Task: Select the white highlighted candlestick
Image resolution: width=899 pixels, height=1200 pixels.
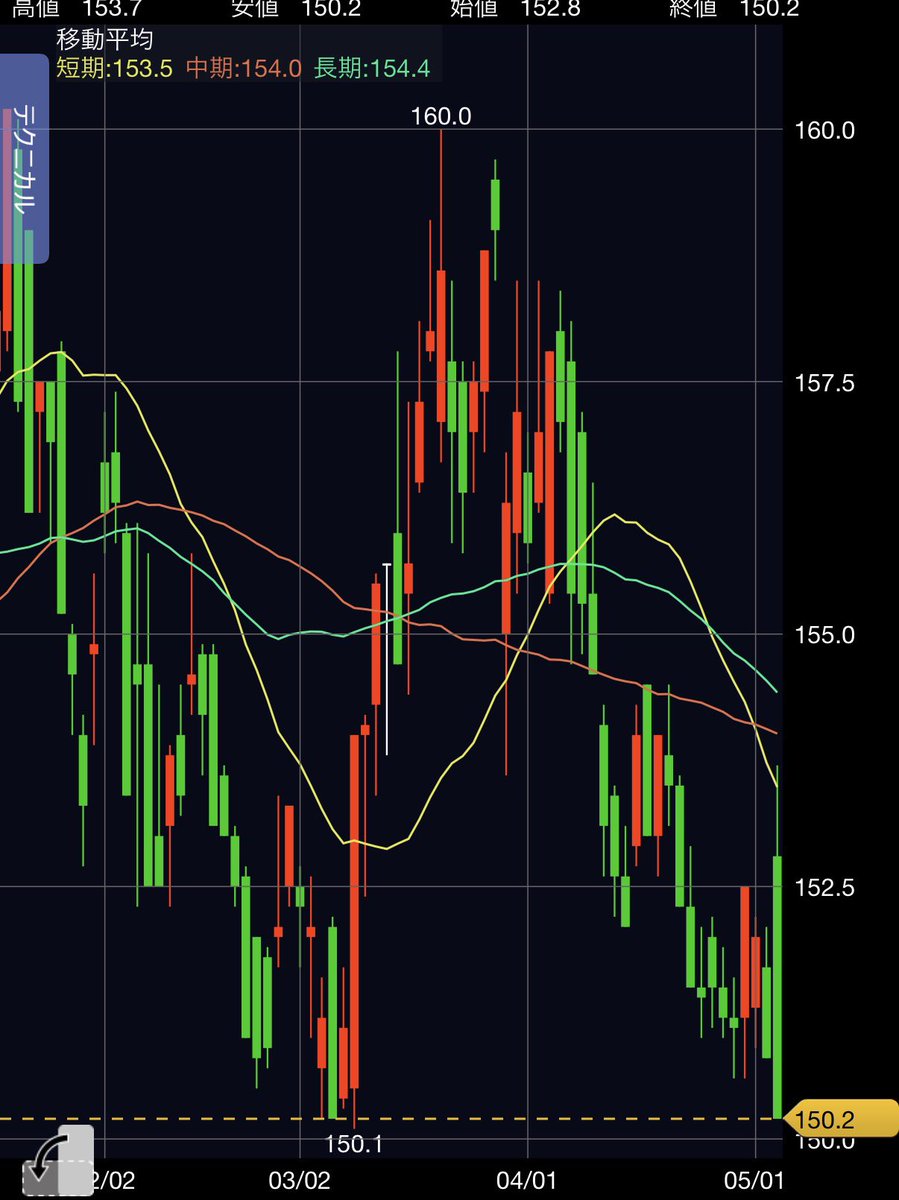Action: 387,658
